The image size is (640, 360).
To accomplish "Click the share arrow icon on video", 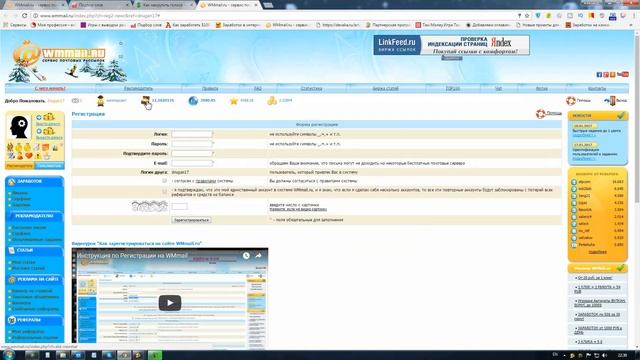I will (258, 256).
